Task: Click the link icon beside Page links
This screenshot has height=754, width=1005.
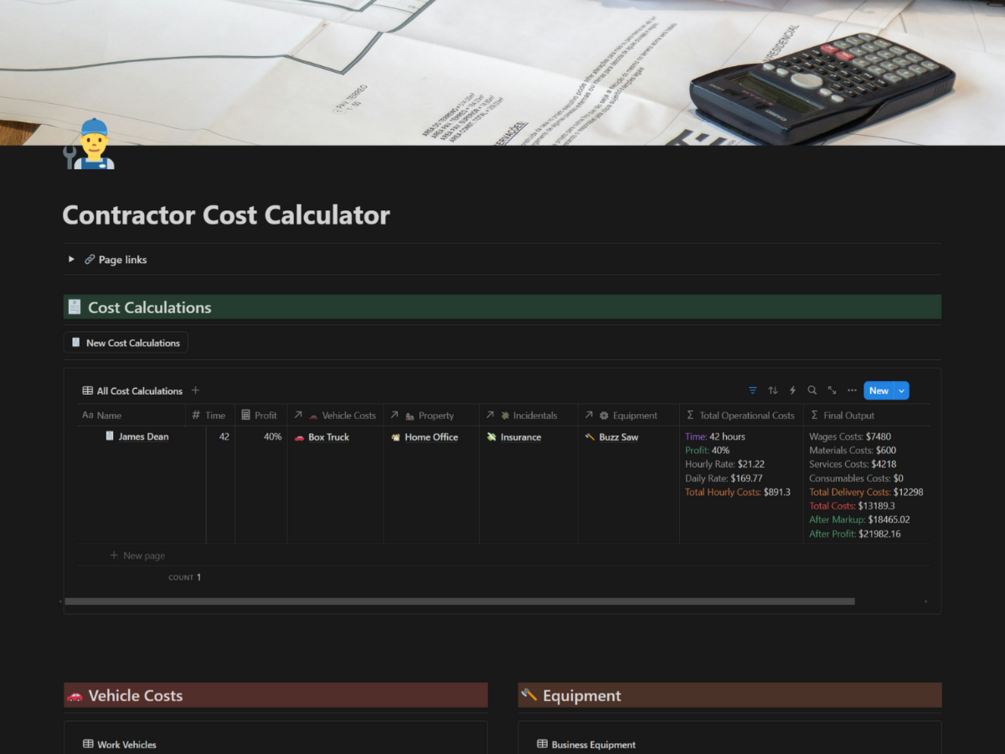Action: click(90, 259)
